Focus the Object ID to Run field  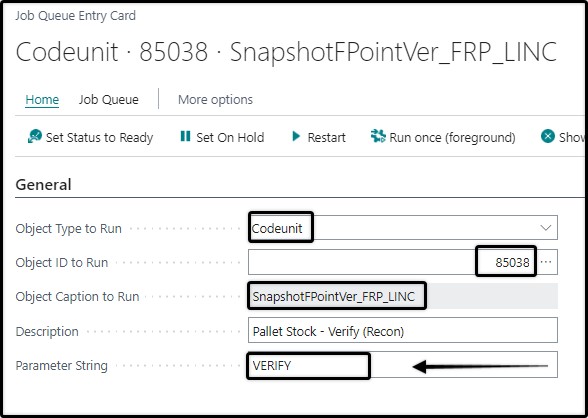[x=393, y=262]
